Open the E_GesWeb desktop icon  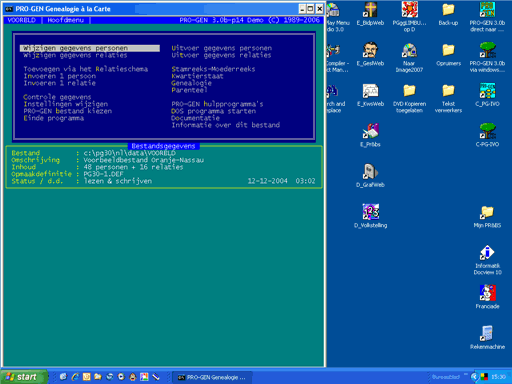click(x=370, y=54)
